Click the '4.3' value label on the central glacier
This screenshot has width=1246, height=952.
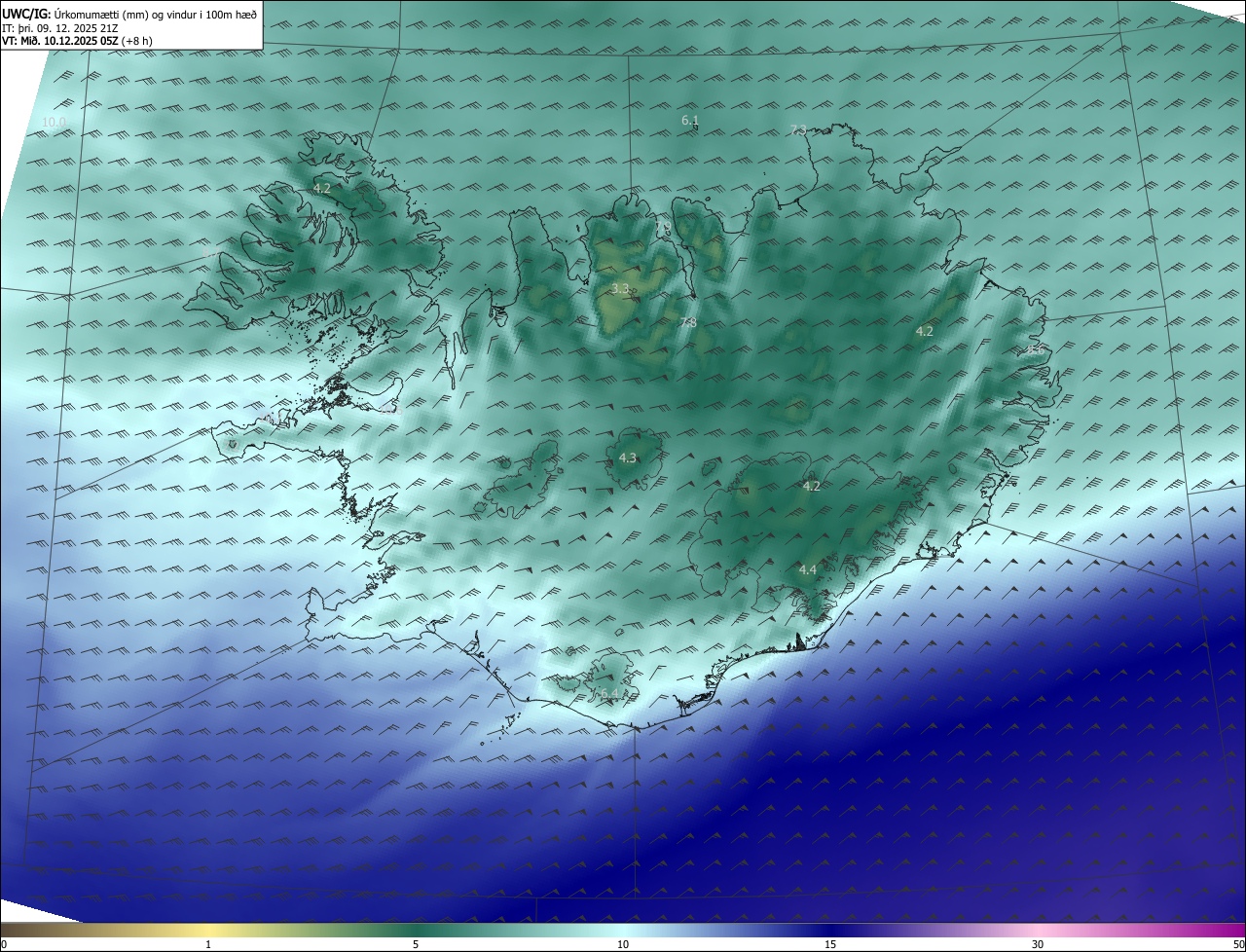(628, 458)
